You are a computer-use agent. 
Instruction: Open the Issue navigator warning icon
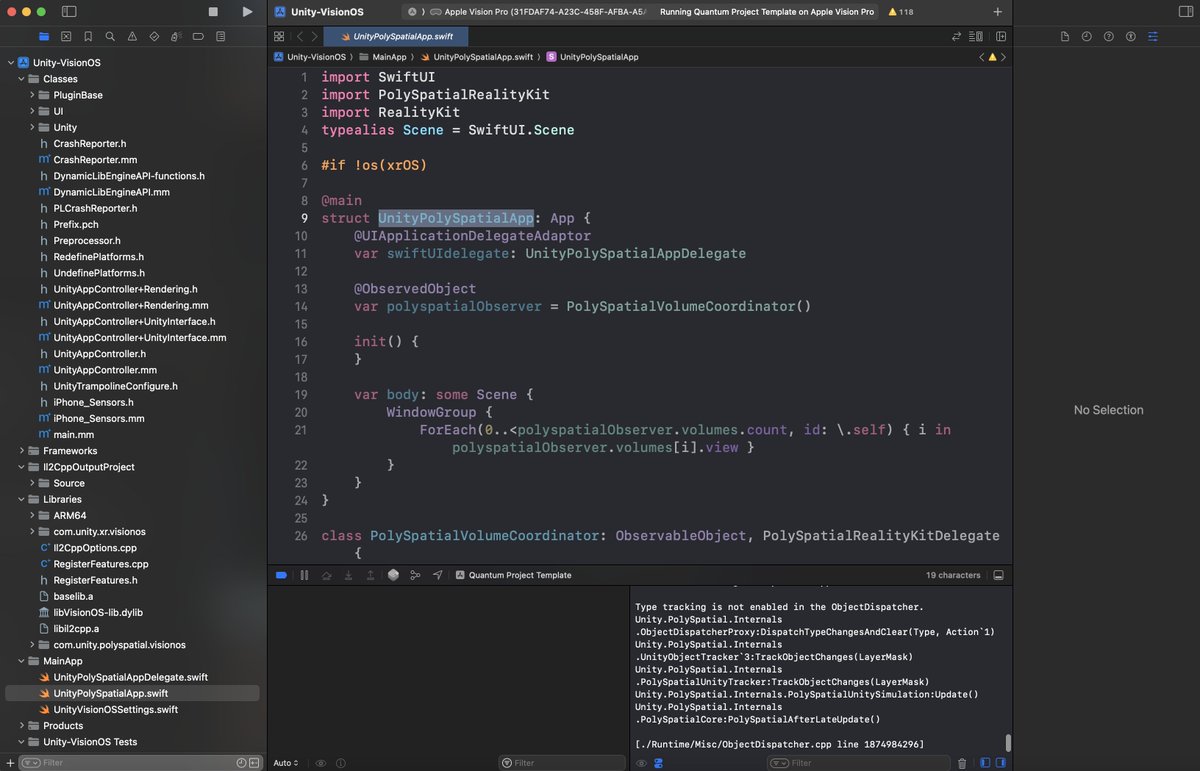[132, 36]
